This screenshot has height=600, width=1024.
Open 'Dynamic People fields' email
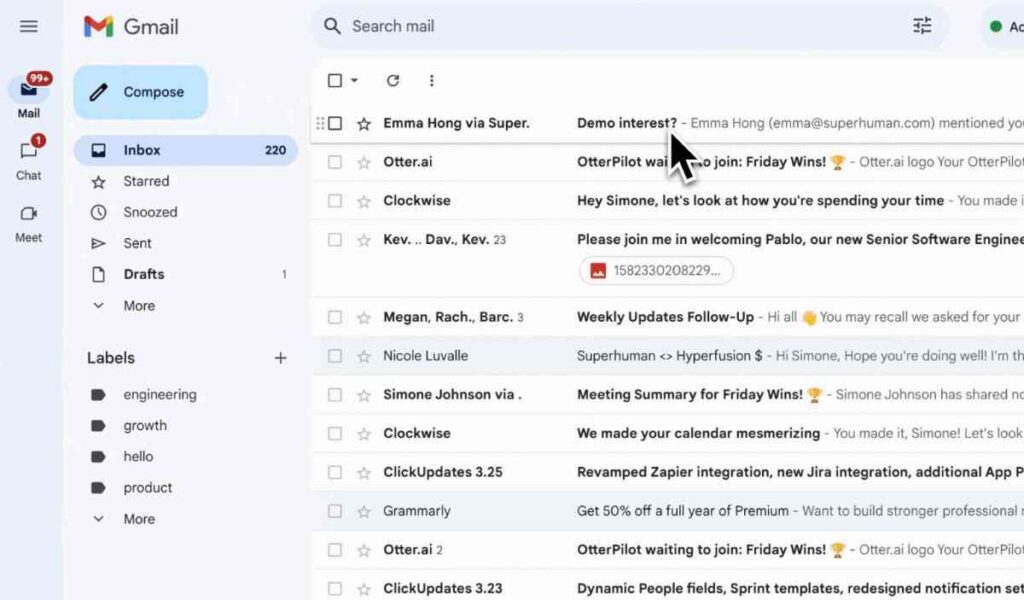800,588
